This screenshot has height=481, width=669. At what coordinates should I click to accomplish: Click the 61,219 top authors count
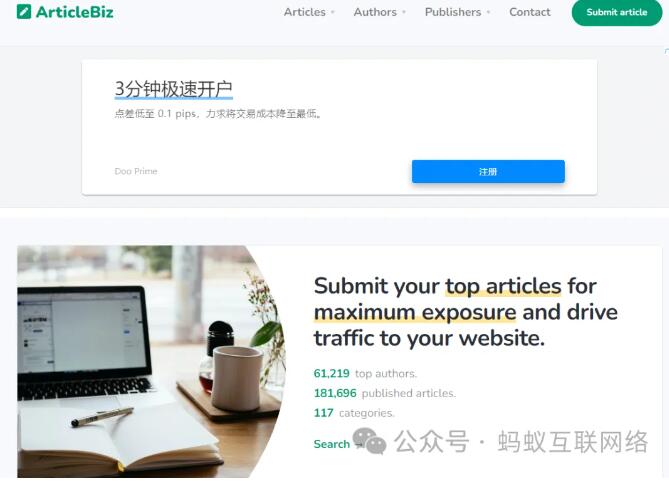click(x=365, y=373)
